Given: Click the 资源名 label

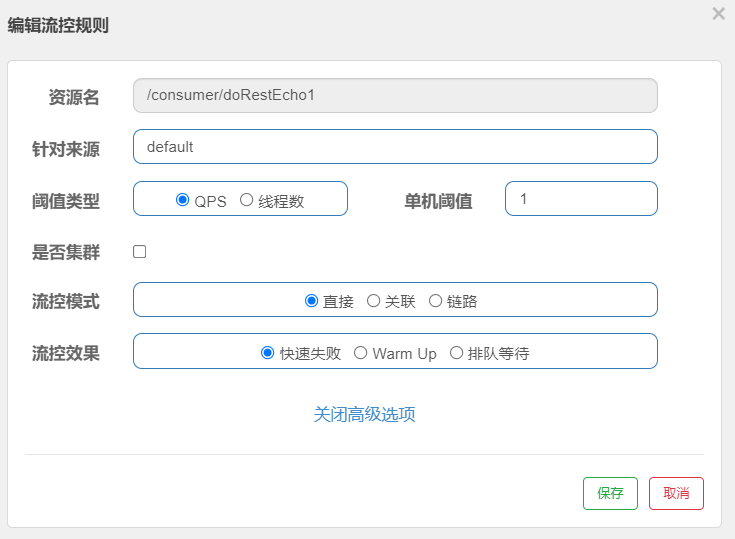Looking at the screenshot, I should pos(74,97).
